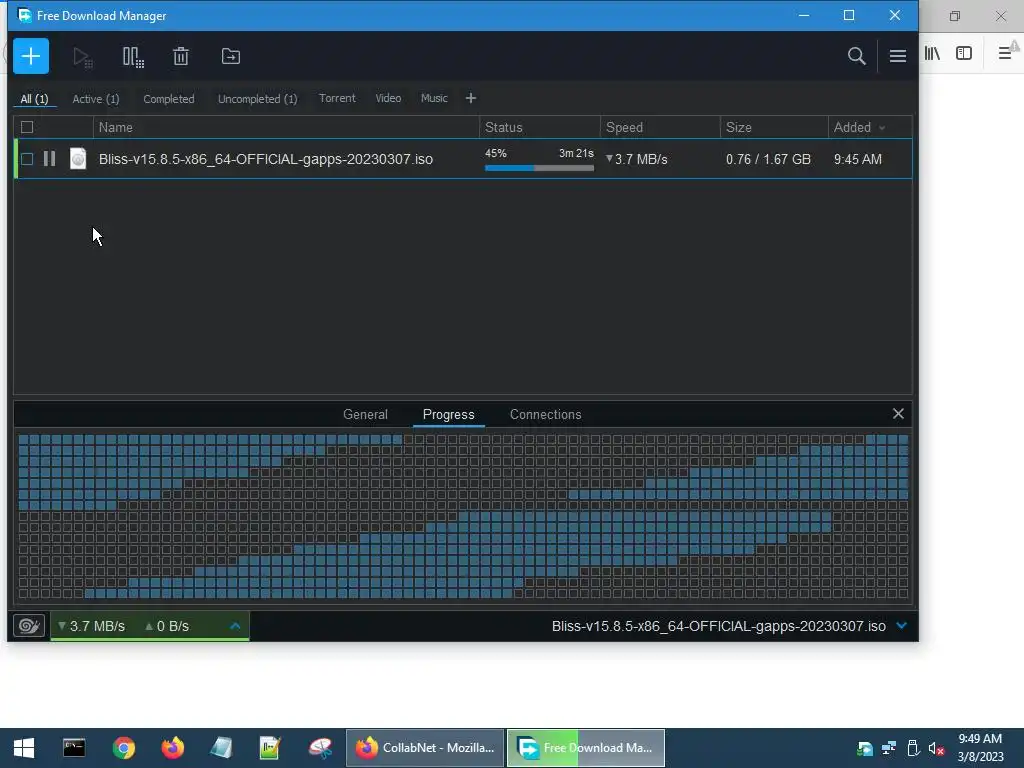Close the download details panel
This screenshot has width=1024, height=768.
898,413
